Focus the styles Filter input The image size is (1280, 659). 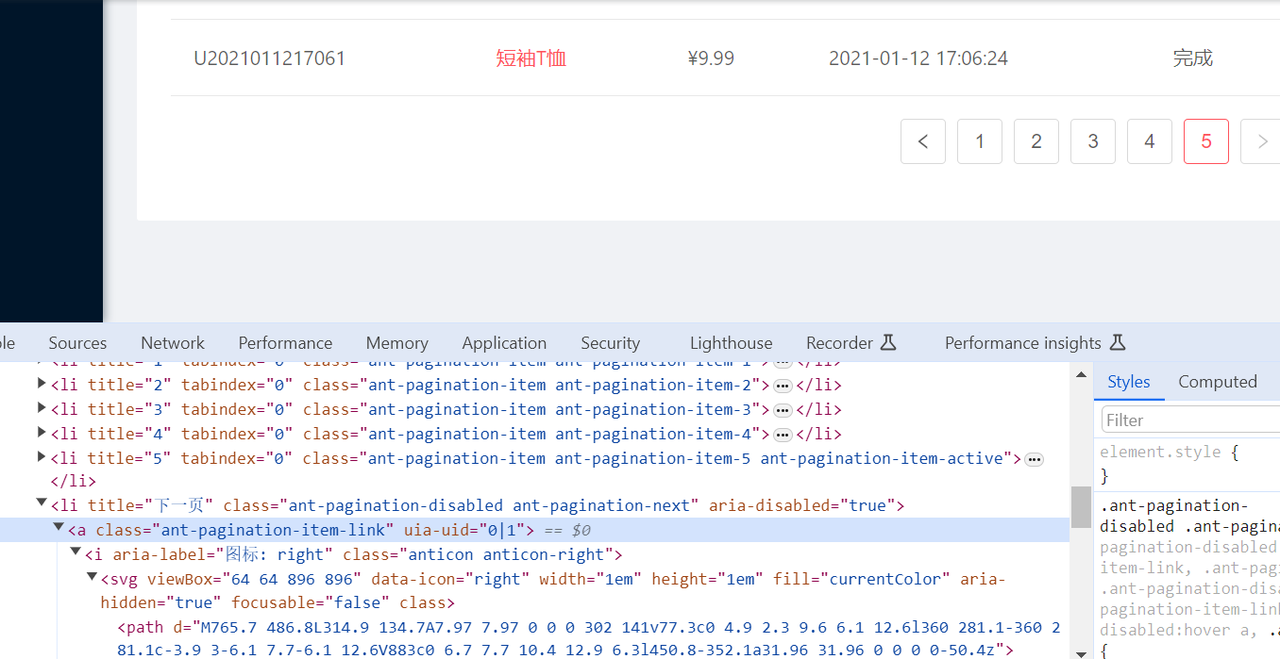tap(1190, 420)
